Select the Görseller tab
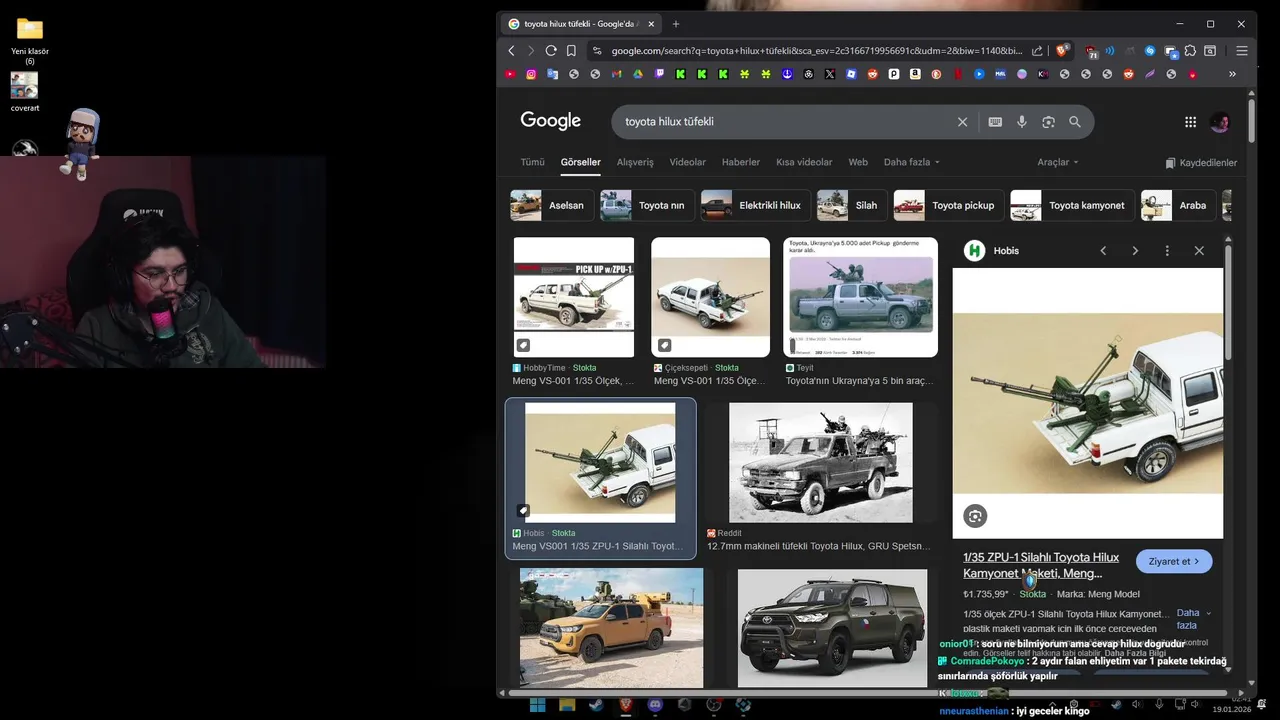Viewport: 1280px width, 720px height. (580, 162)
